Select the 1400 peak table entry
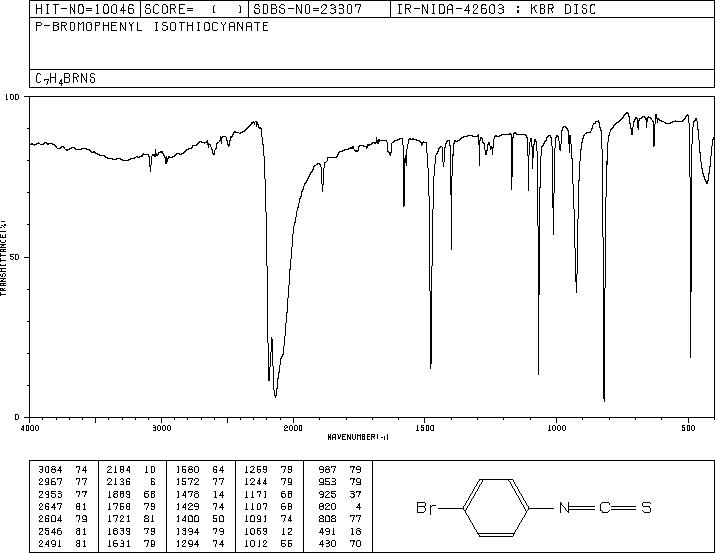Image resolution: width=715 pixels, height=553 pixels. (x=200, y=519)
